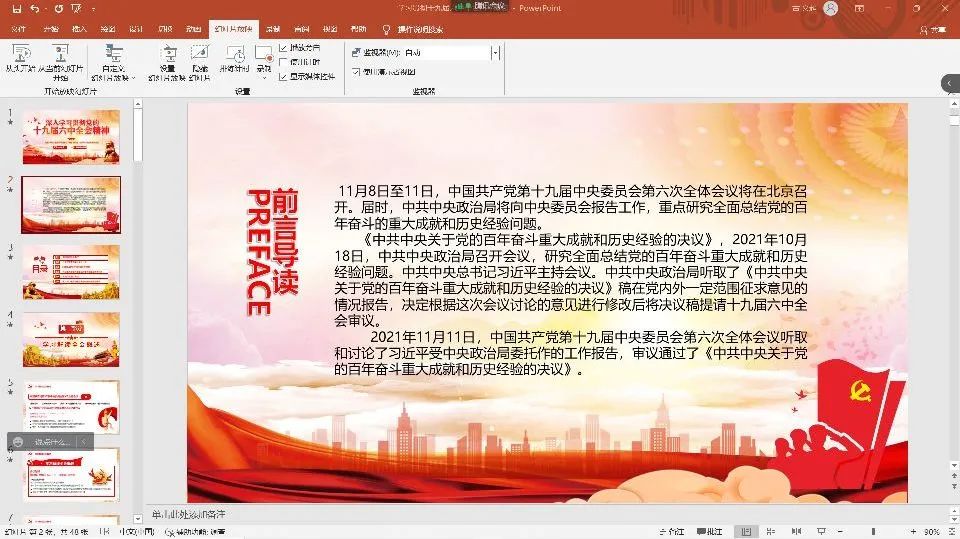Uncheck the Use Presenter View checkbox

point(358,72)
